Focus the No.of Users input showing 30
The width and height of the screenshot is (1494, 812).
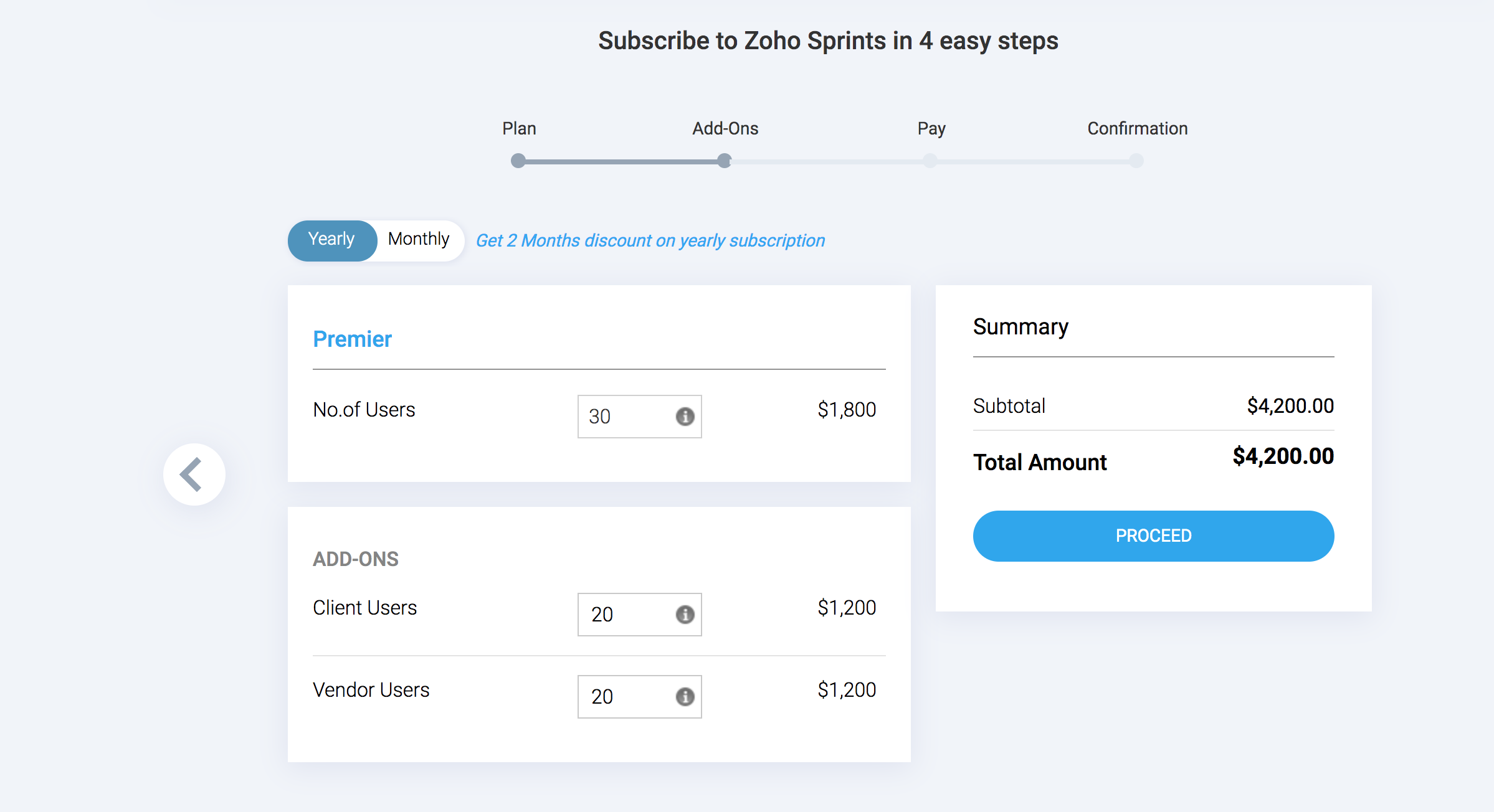[639, 417]
